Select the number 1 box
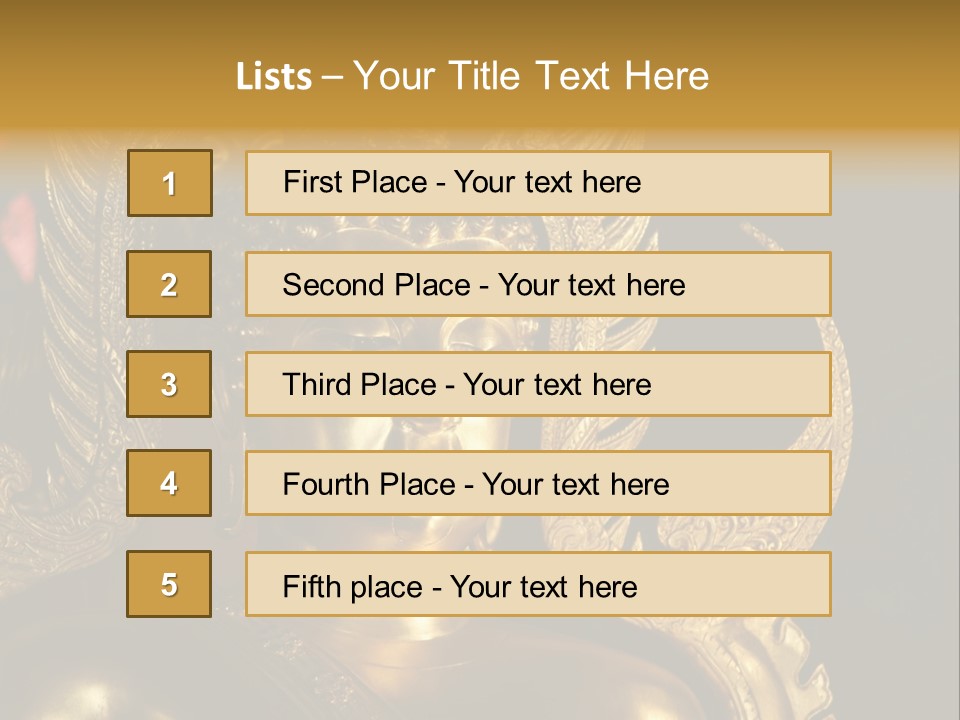Screen dimensions: 960x720 coord(170,183)
